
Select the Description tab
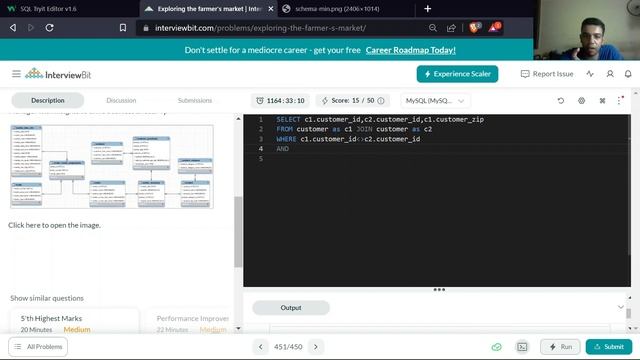click(48, 100)
